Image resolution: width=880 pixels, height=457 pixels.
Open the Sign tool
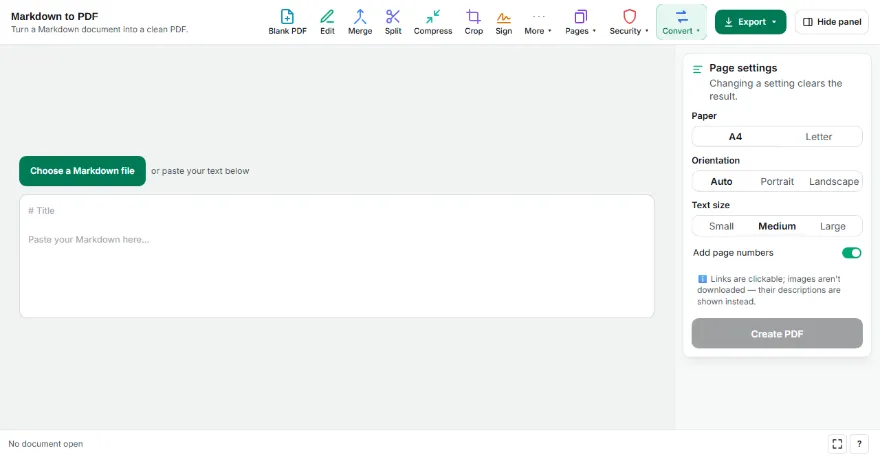pyautogui.click(x=503, y=22)
